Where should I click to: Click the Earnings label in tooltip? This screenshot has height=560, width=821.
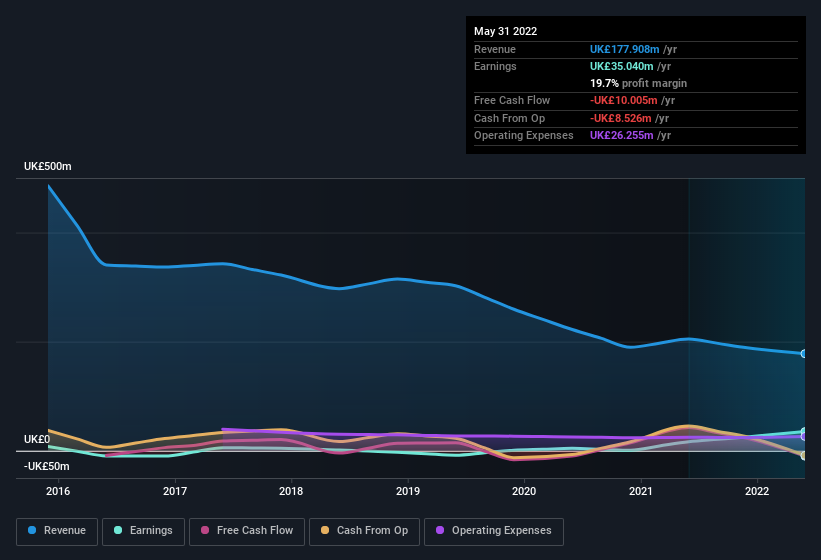click(x=495, y=66)
